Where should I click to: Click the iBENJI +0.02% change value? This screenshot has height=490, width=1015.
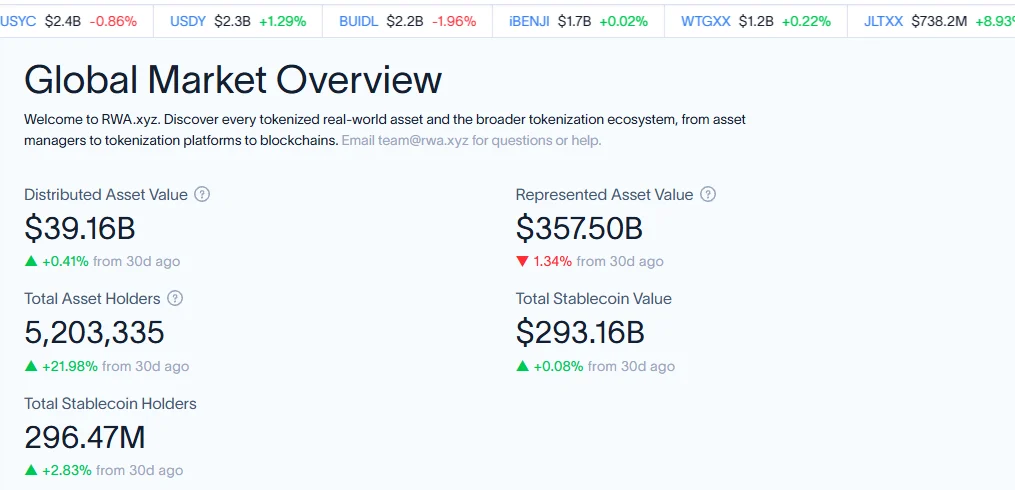623,21
